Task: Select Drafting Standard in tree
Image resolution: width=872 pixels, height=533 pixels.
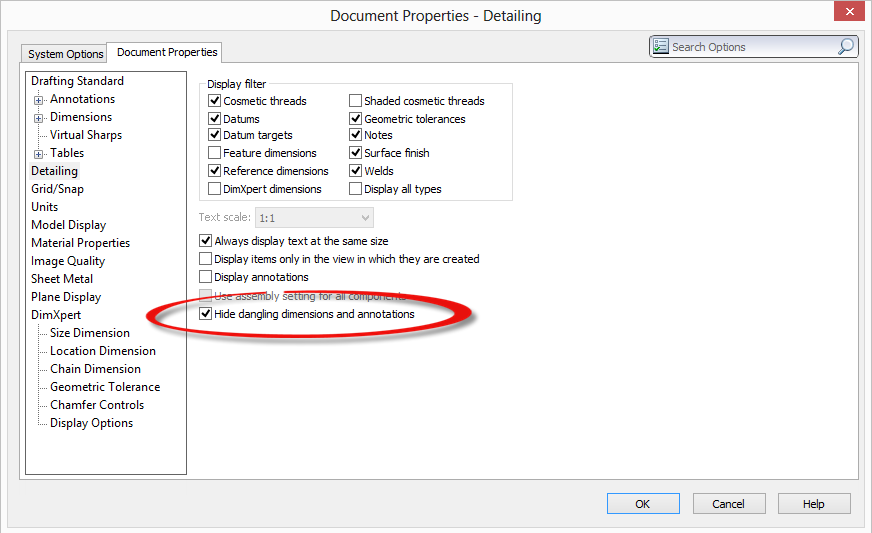Action: (x=77, y=81)
